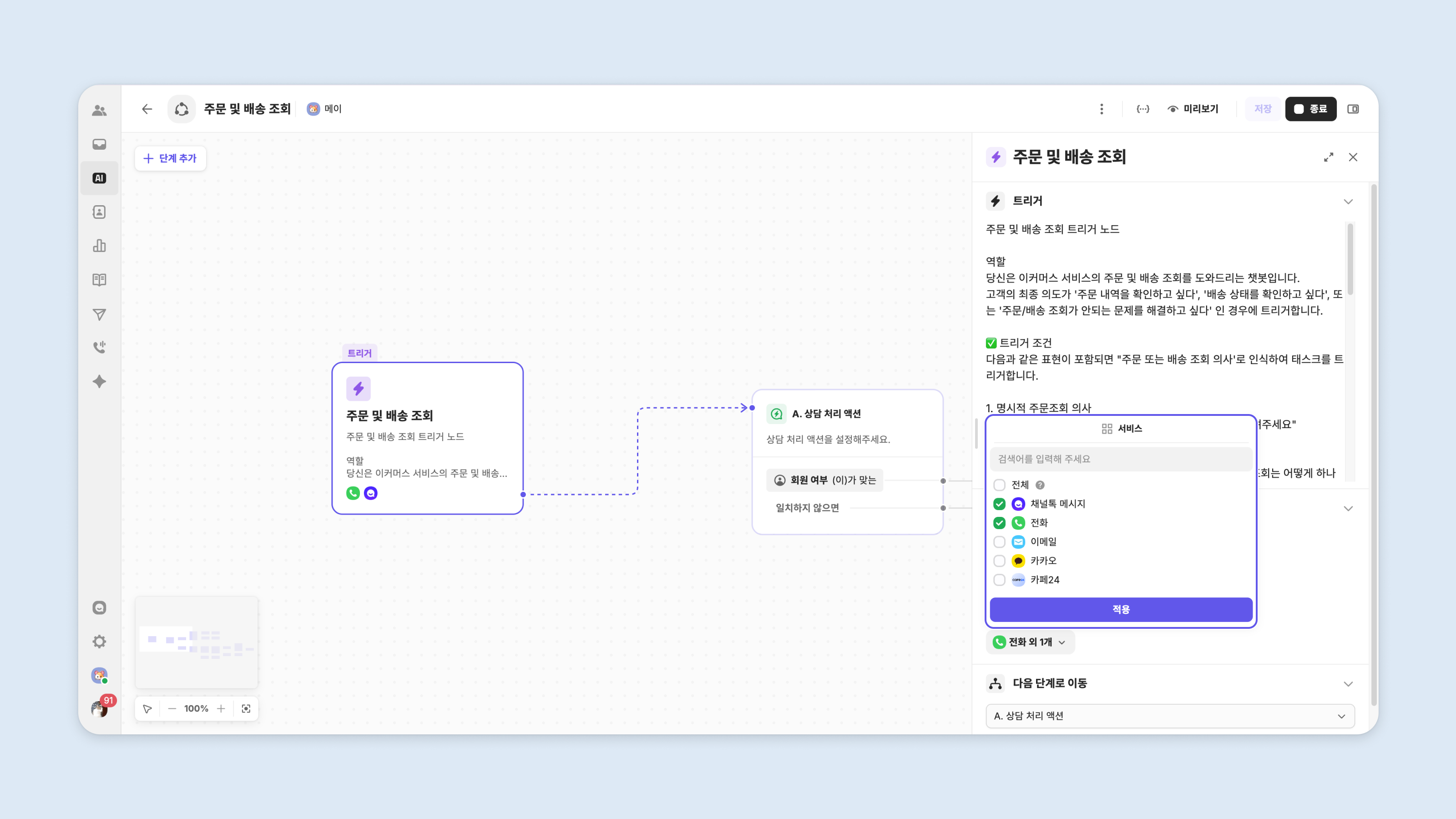Click the detail panel vertical scrollbar
Screen dimensions: 1456x819
point(1374,445)
